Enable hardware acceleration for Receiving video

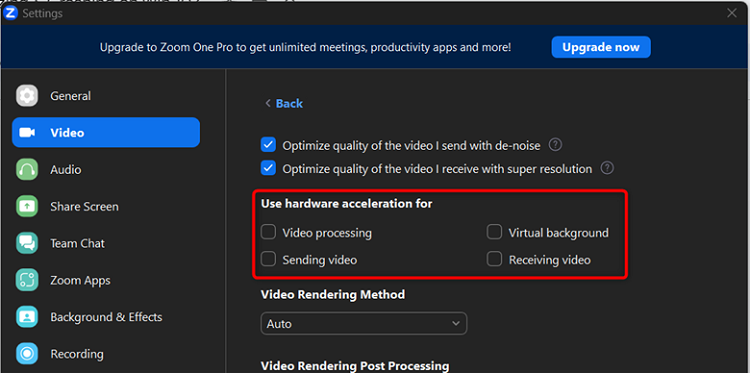(494, 259)
